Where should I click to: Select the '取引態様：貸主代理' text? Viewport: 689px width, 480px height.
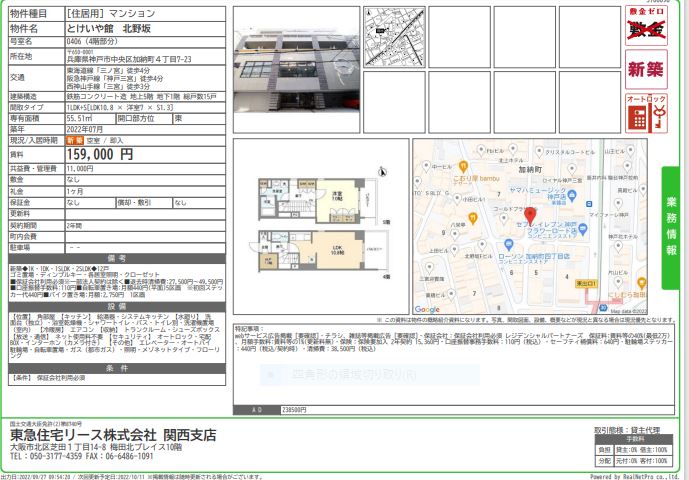(x=627, y=430)
